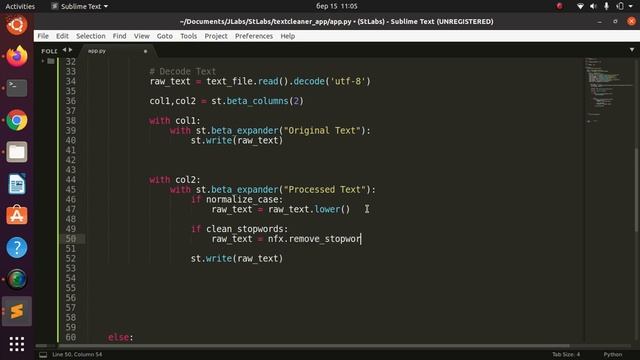The height and width of the screenshot is (360, 640).
Task: Click the folder icon in sidebar
Action: [x=51, y=61]
